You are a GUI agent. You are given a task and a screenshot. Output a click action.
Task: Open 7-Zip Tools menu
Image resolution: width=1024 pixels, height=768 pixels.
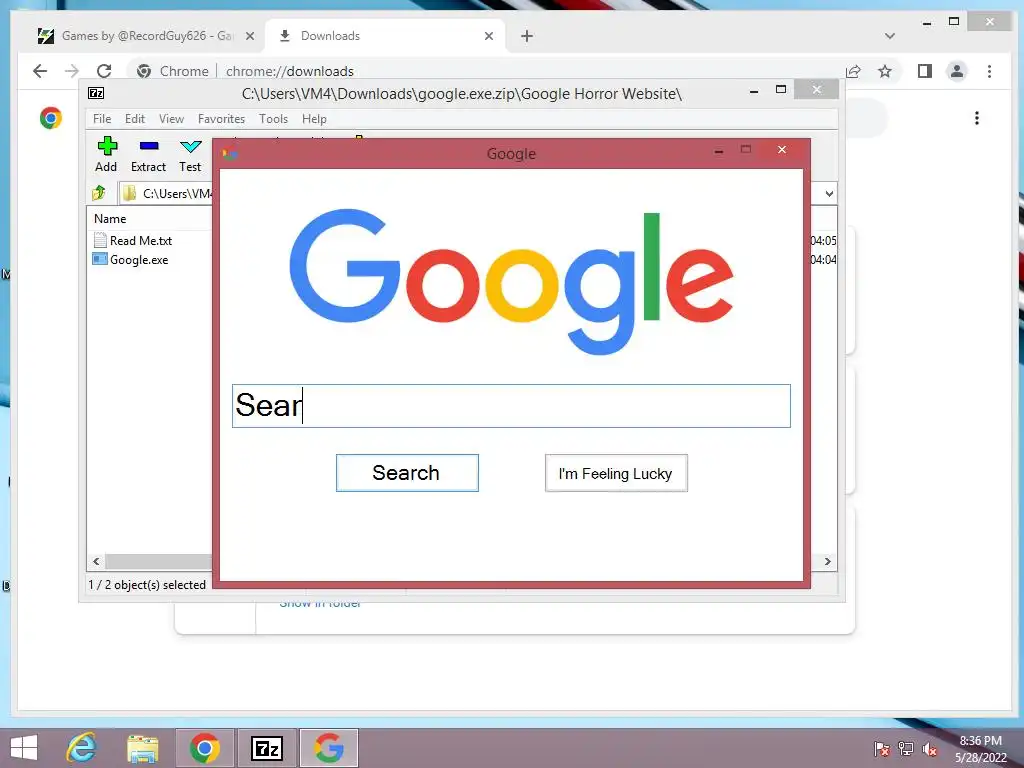pos(273,119)
